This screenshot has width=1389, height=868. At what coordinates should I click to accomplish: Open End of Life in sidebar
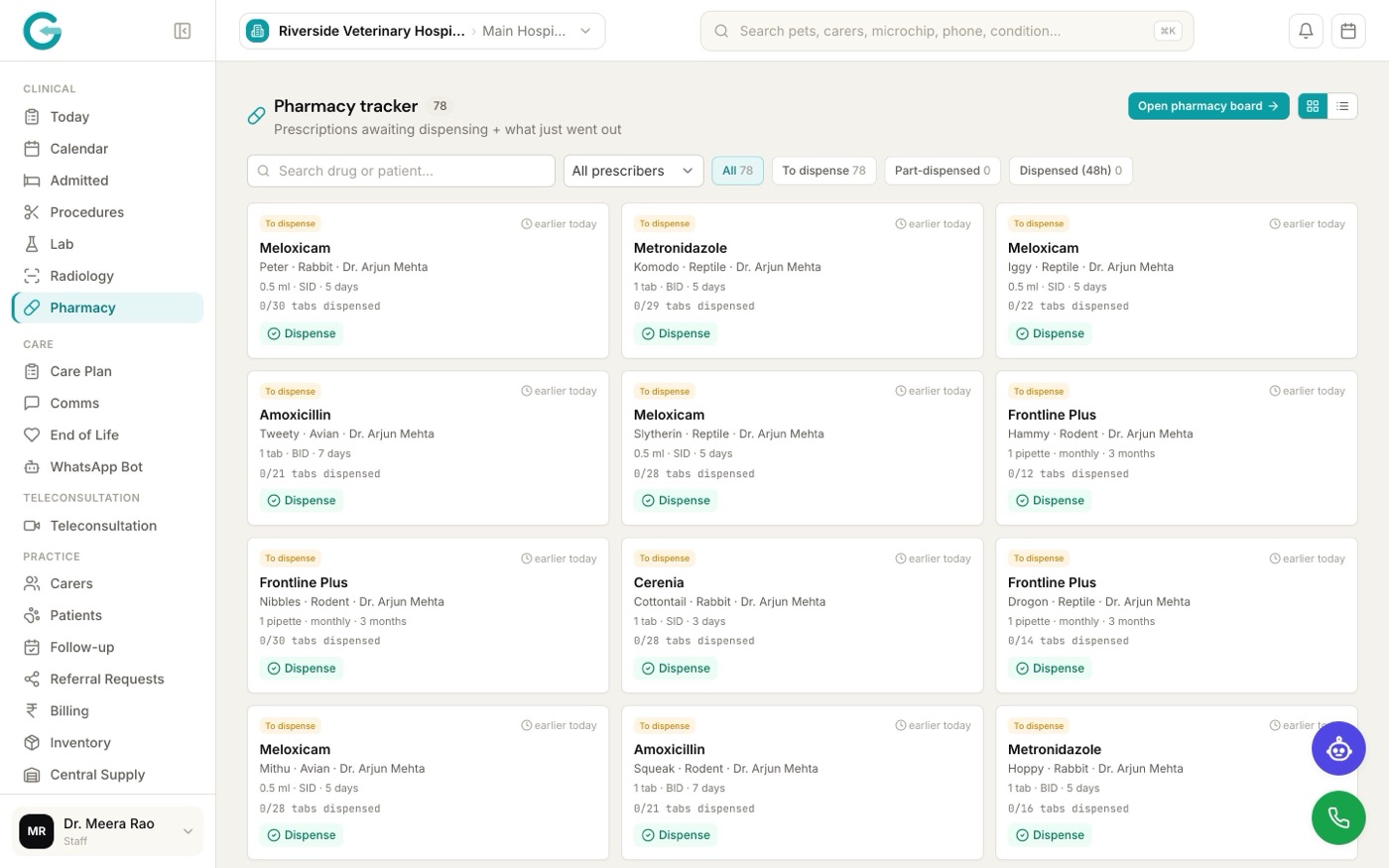pyautogui.click(x=107, y=434)
